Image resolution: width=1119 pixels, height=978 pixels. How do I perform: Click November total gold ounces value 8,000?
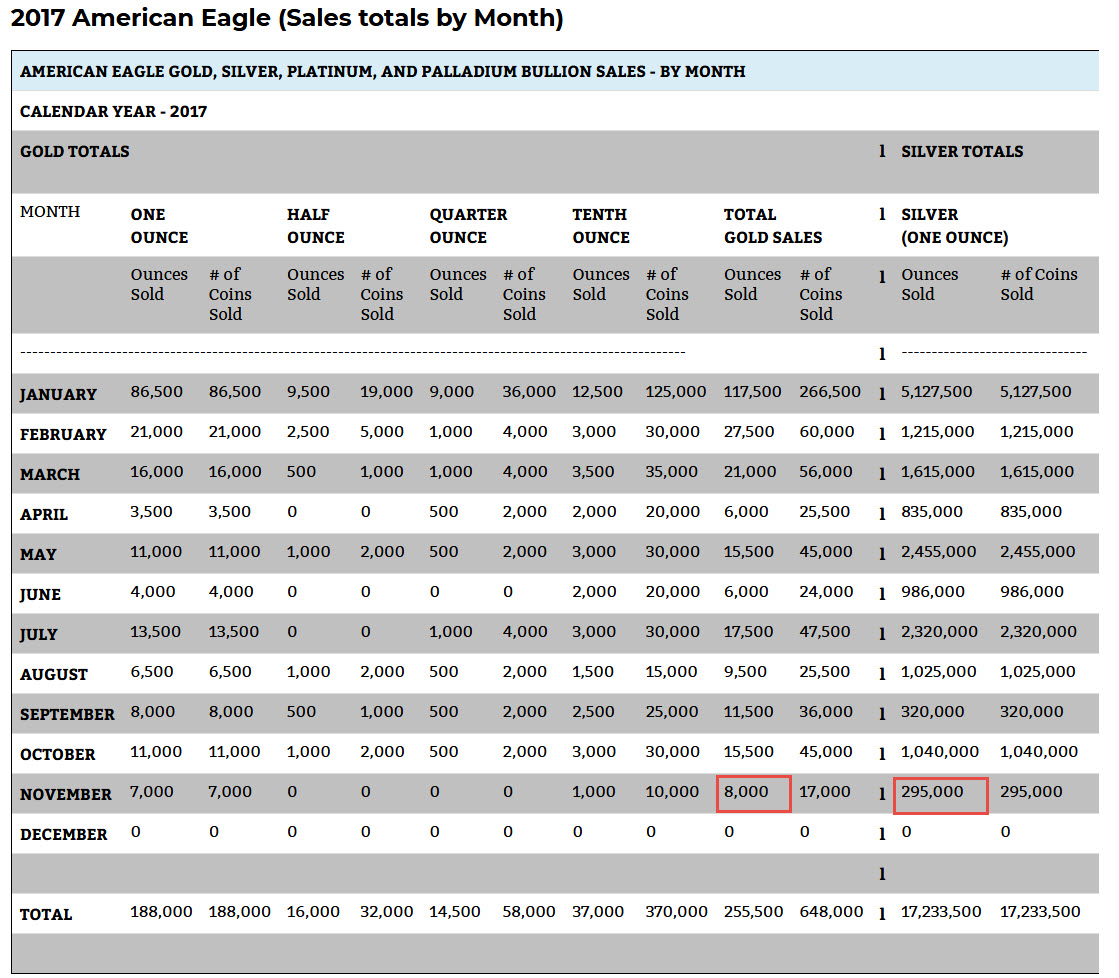click(x=746, y=792)
